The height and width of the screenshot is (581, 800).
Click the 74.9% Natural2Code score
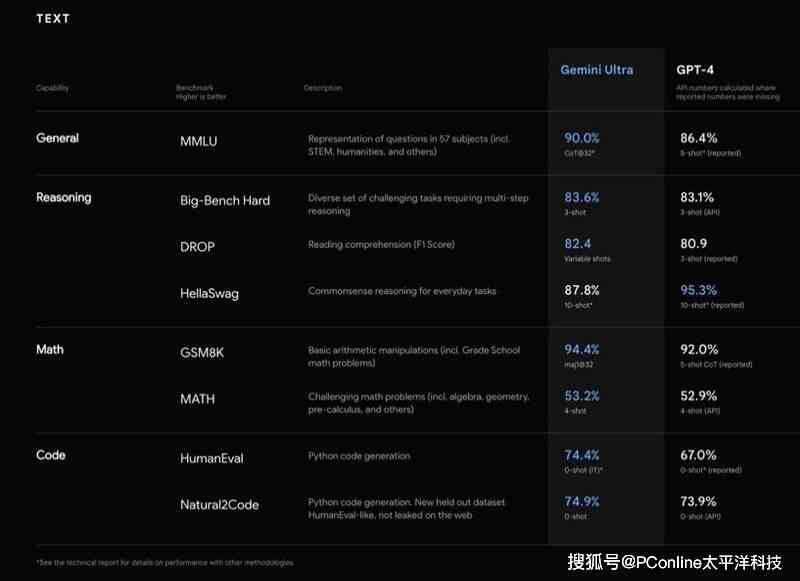(582, 502)
